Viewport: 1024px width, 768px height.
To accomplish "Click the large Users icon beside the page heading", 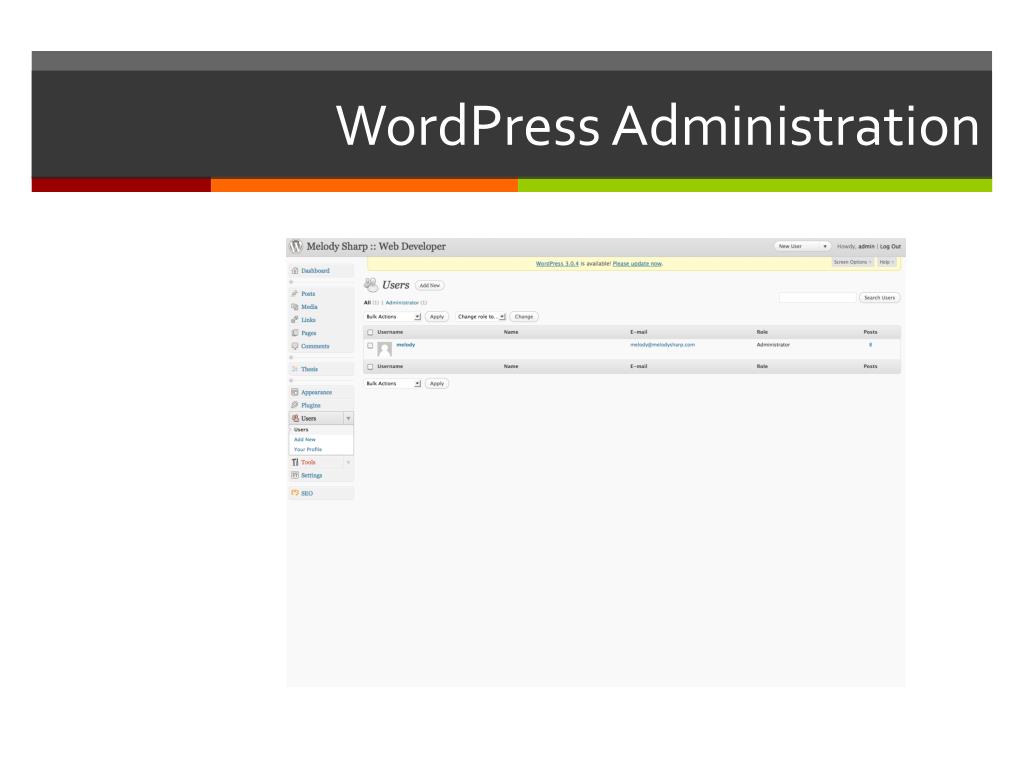I will point(371,285).
